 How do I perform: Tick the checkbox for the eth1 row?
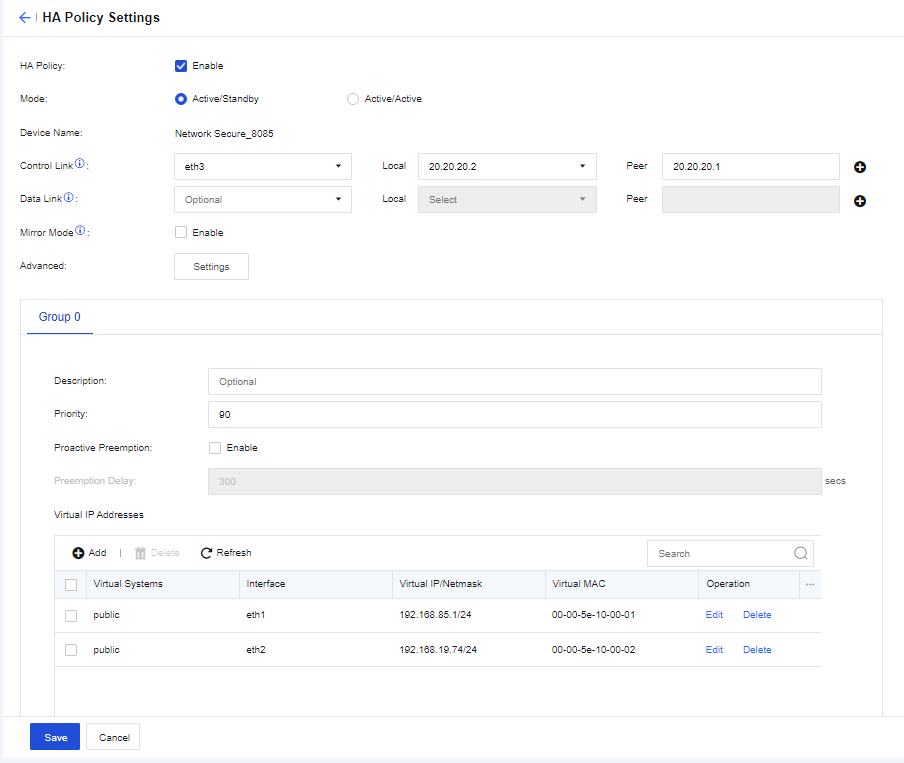[71, 616]
